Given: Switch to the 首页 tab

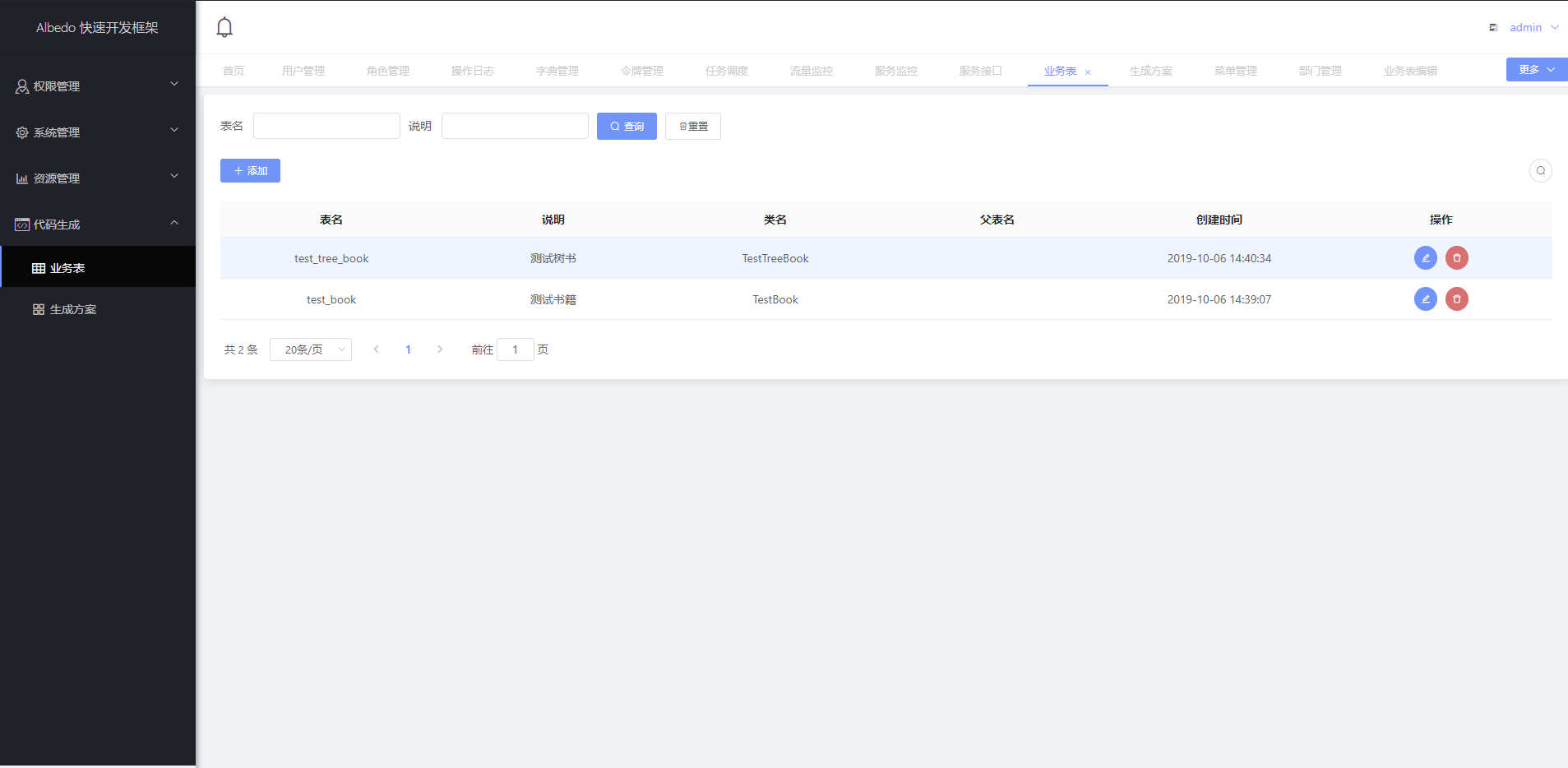Looking at the screenshot, I should click(234, 71).
